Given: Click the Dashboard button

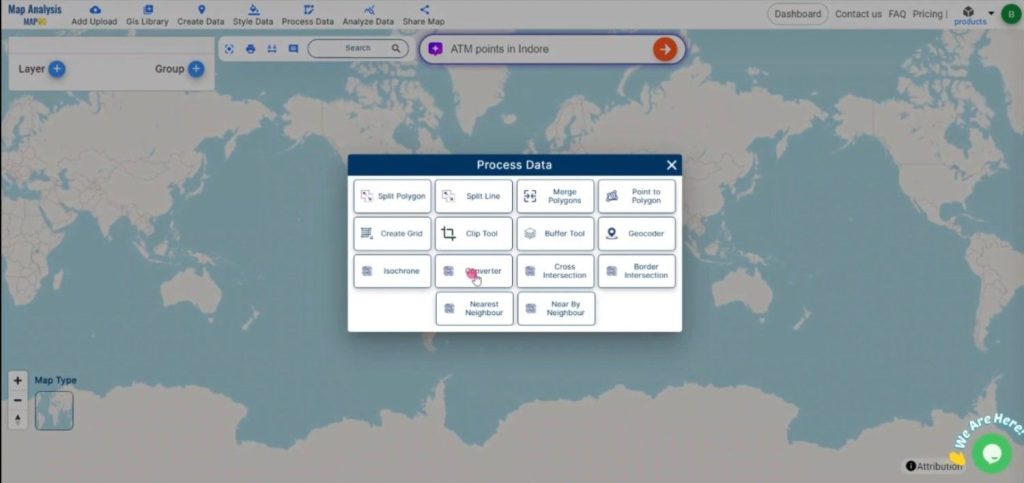Looking at the screenshot, I should tap(797, 14).
